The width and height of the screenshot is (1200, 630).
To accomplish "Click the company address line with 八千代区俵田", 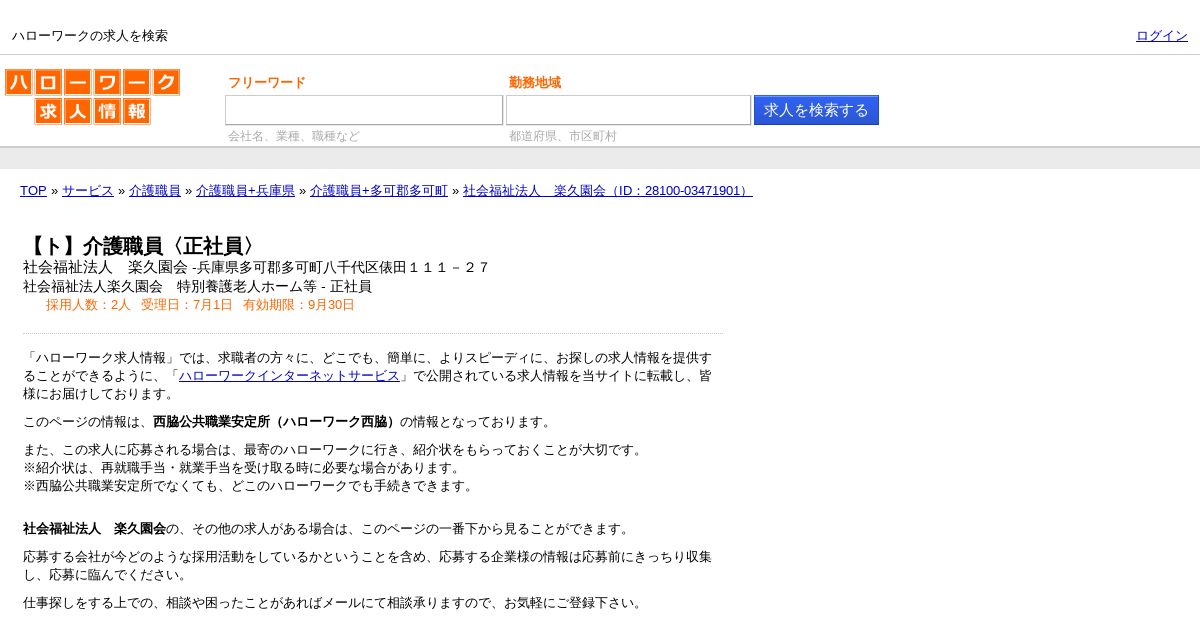I will coord(256,267).
